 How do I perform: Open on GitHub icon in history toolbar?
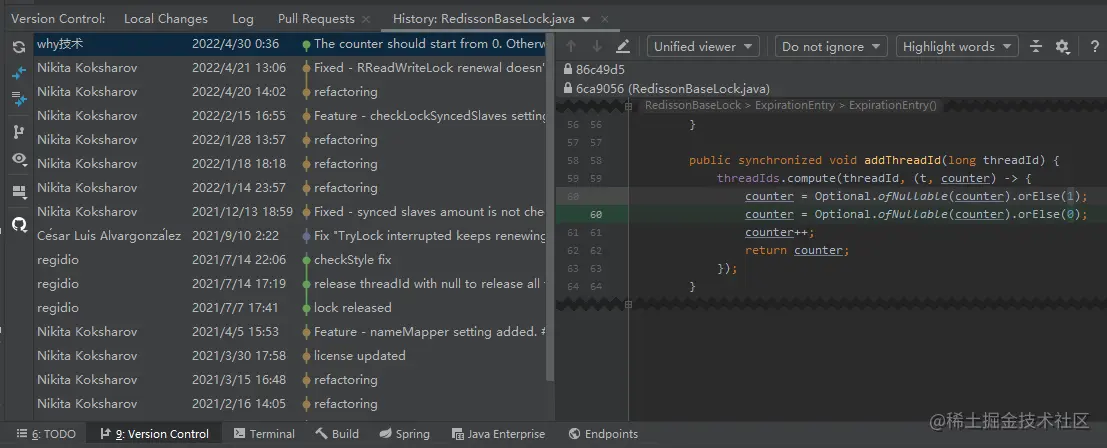(x=19, y=224)
